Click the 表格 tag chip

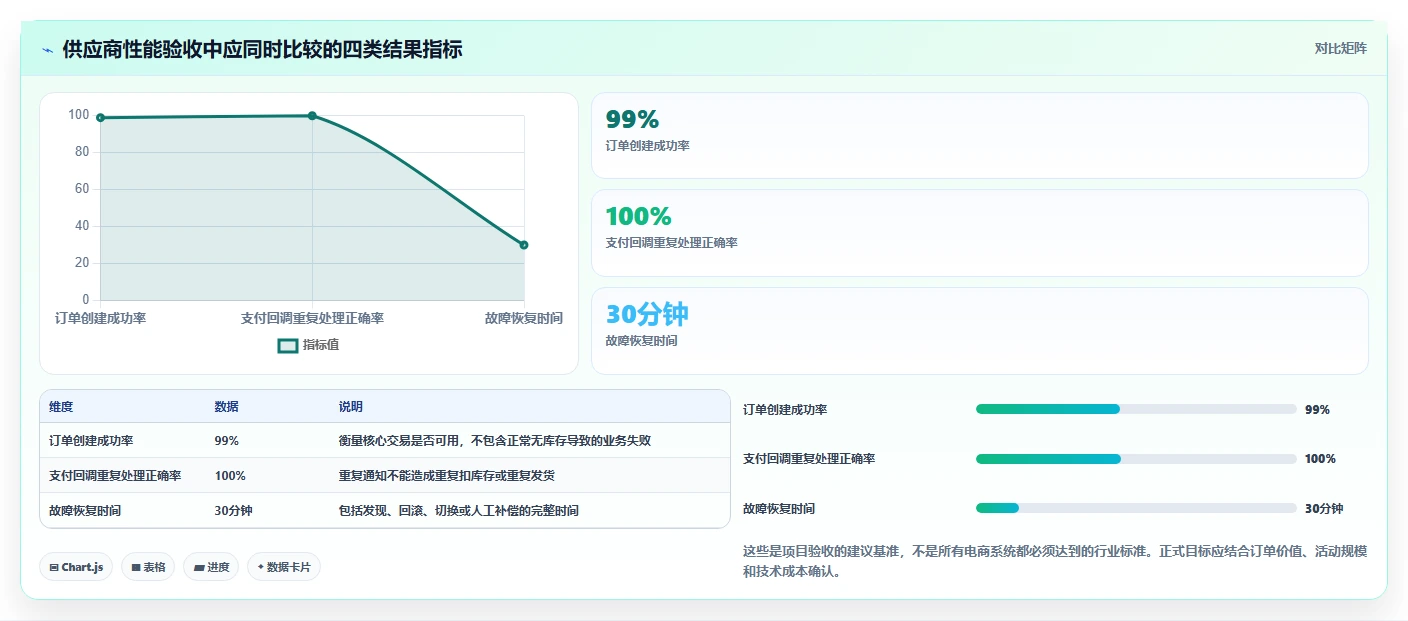(x=148, y=567)
